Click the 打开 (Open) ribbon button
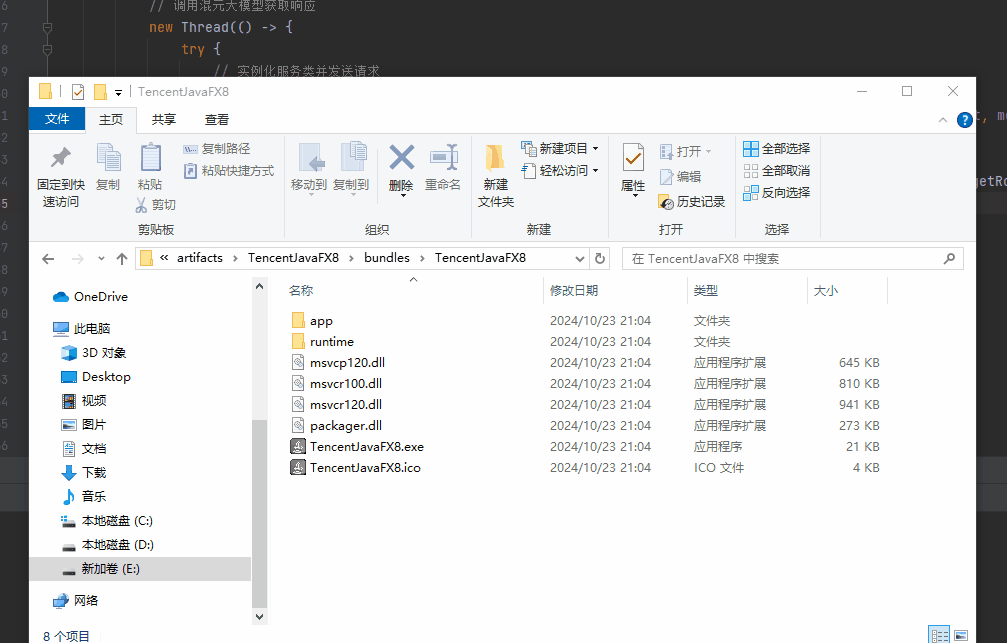 pyautogui.click(x=685, y=152)
